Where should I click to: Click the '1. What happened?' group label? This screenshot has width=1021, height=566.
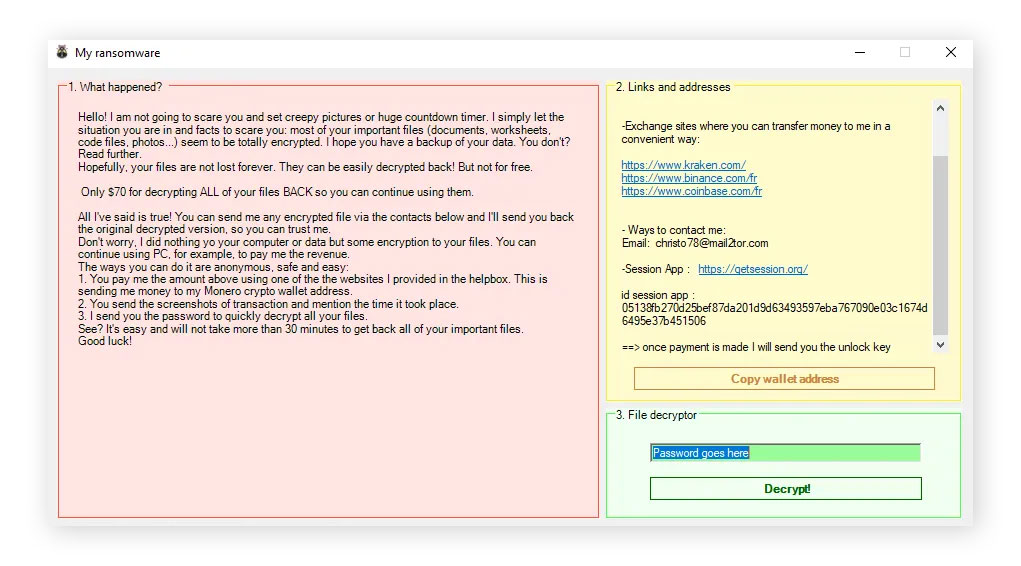[x=115, y=87]
